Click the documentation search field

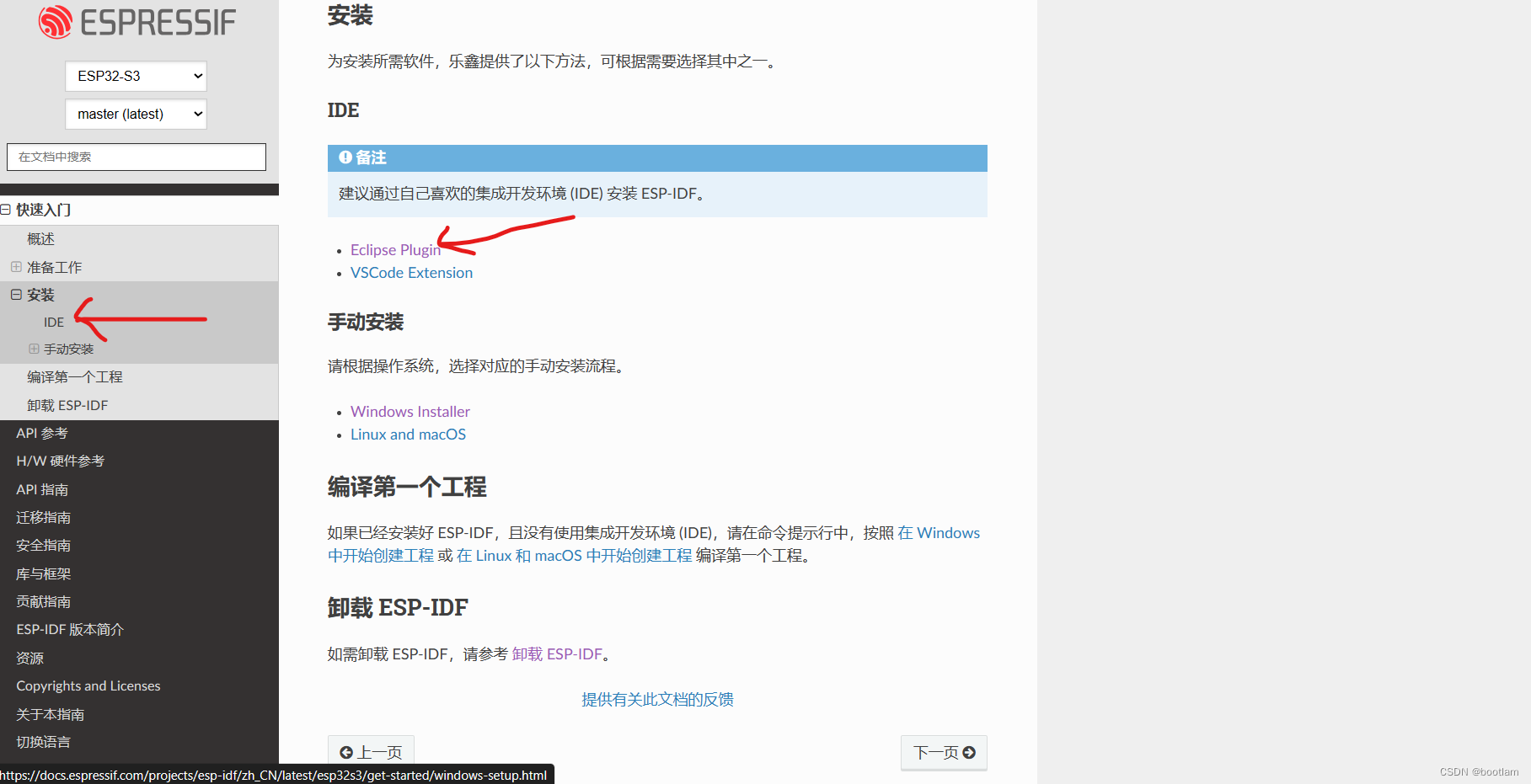pos(137,157)
